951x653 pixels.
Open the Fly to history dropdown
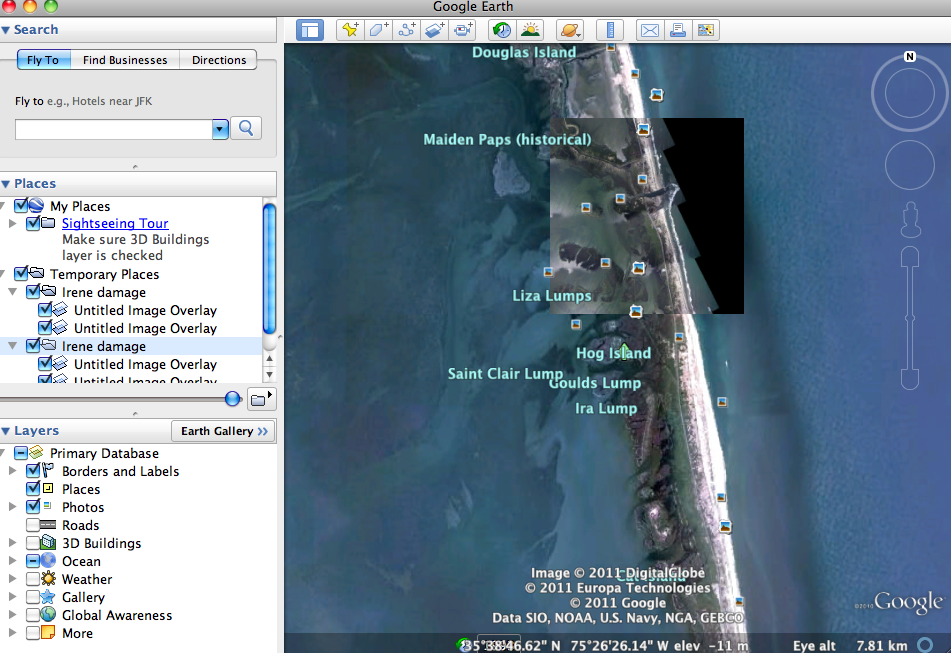pyautogui.click(x=220, y=129)
